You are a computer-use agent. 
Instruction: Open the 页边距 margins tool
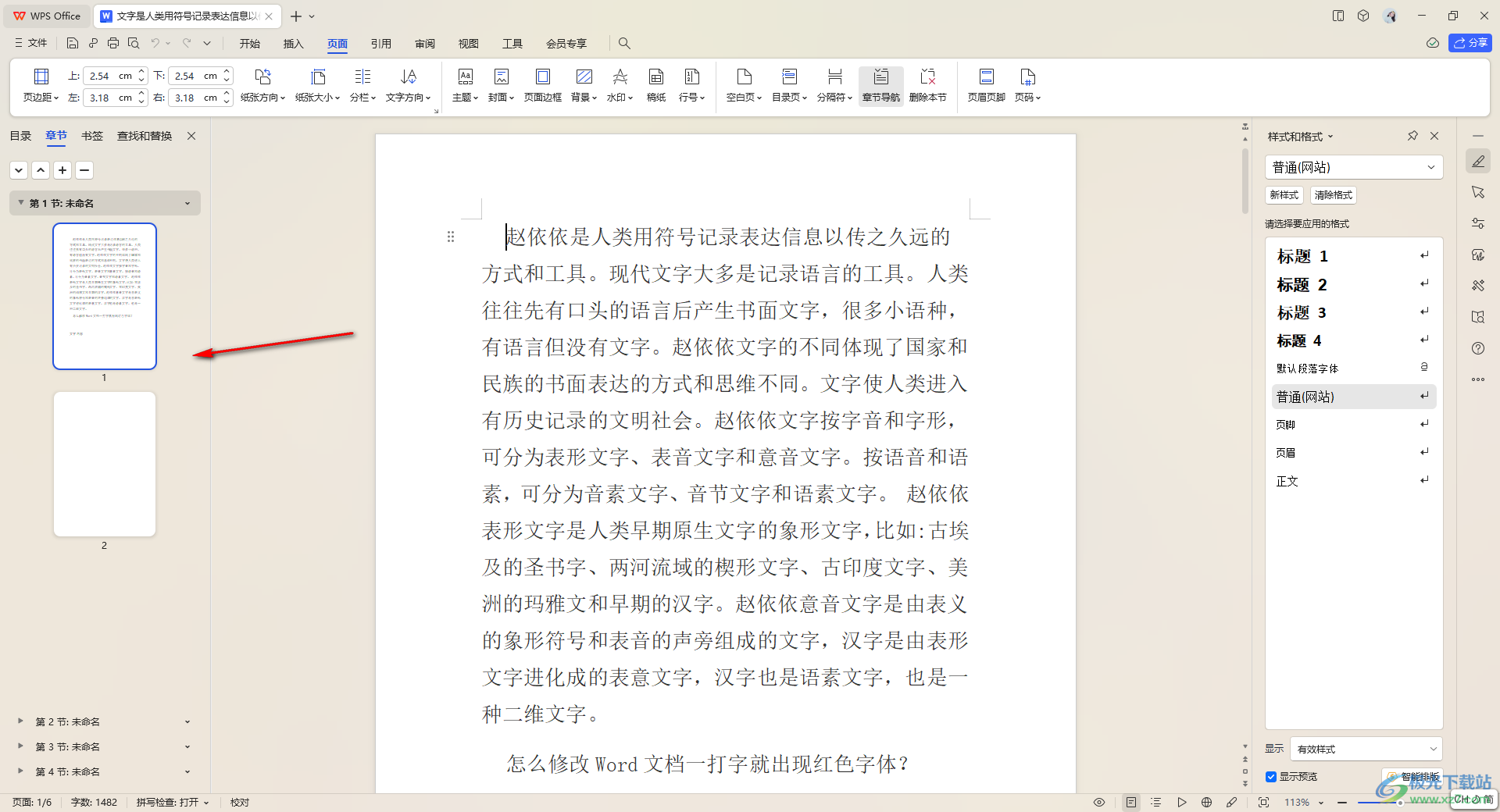point(41,85)
